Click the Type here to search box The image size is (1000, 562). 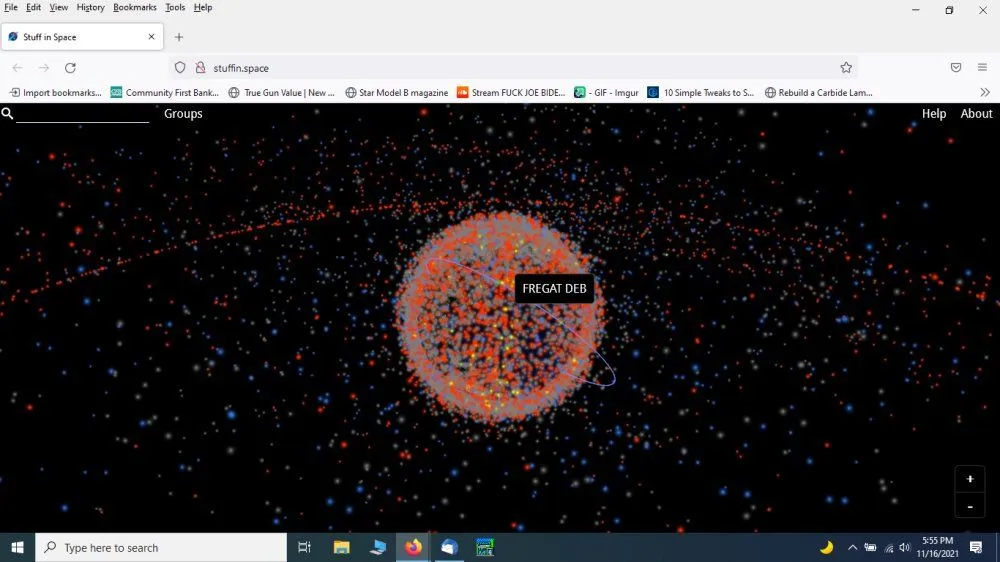[x=161, y=547]
